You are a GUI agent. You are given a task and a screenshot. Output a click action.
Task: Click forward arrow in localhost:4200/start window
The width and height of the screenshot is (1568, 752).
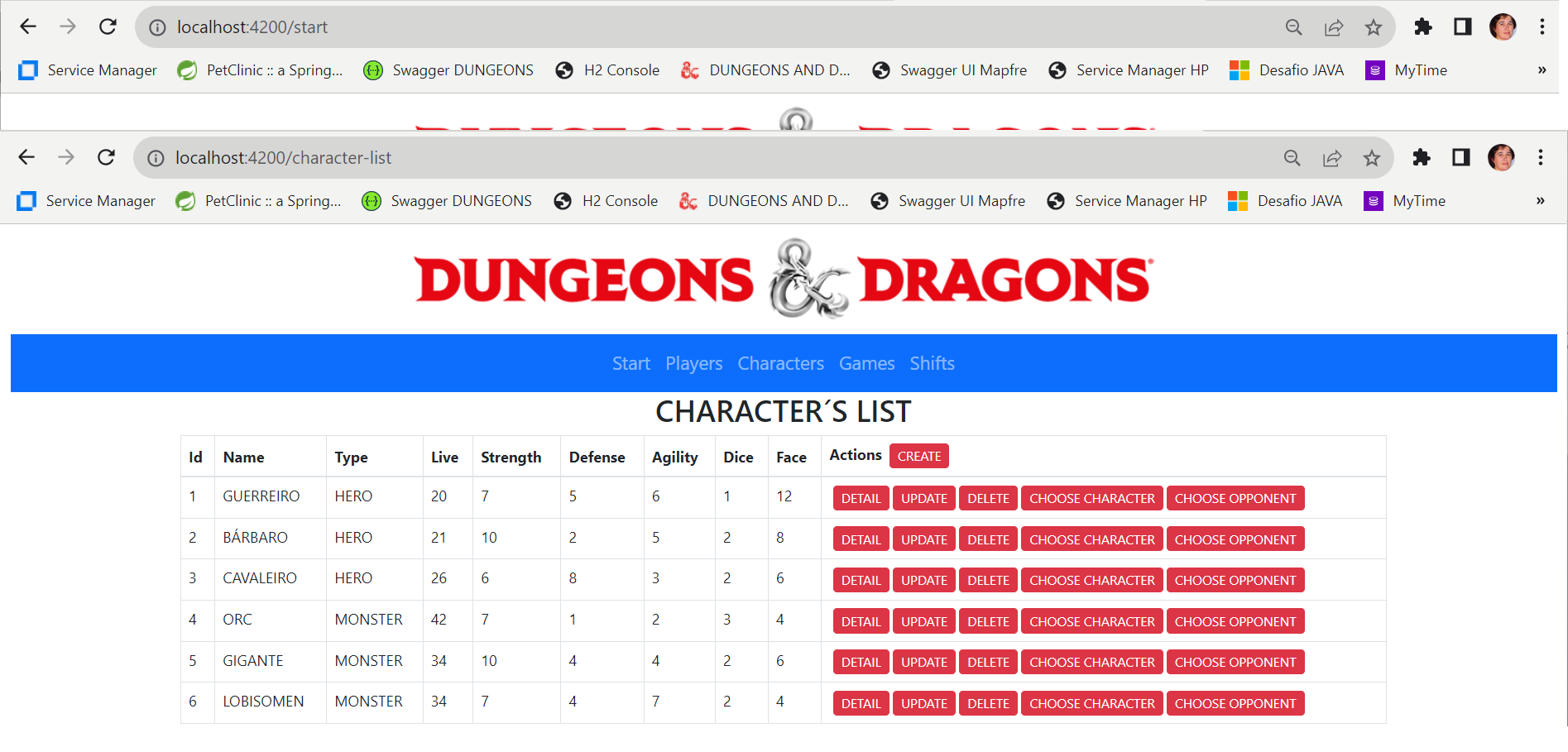point(68,26)
